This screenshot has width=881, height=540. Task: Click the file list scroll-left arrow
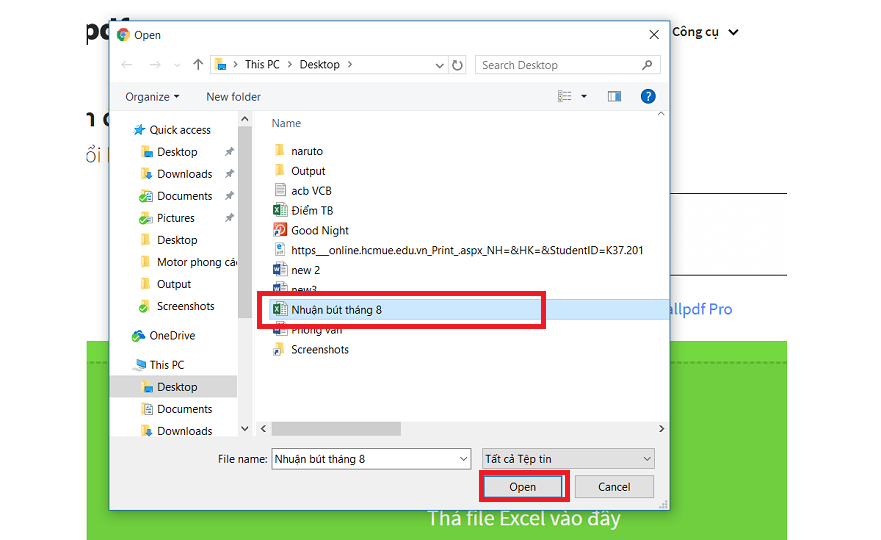[x=263, y=429]
